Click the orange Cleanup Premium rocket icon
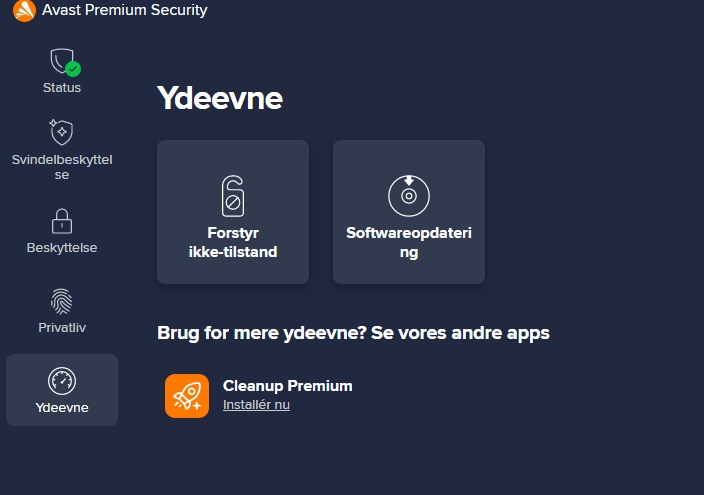704x495 pixels. click(187, 396)
